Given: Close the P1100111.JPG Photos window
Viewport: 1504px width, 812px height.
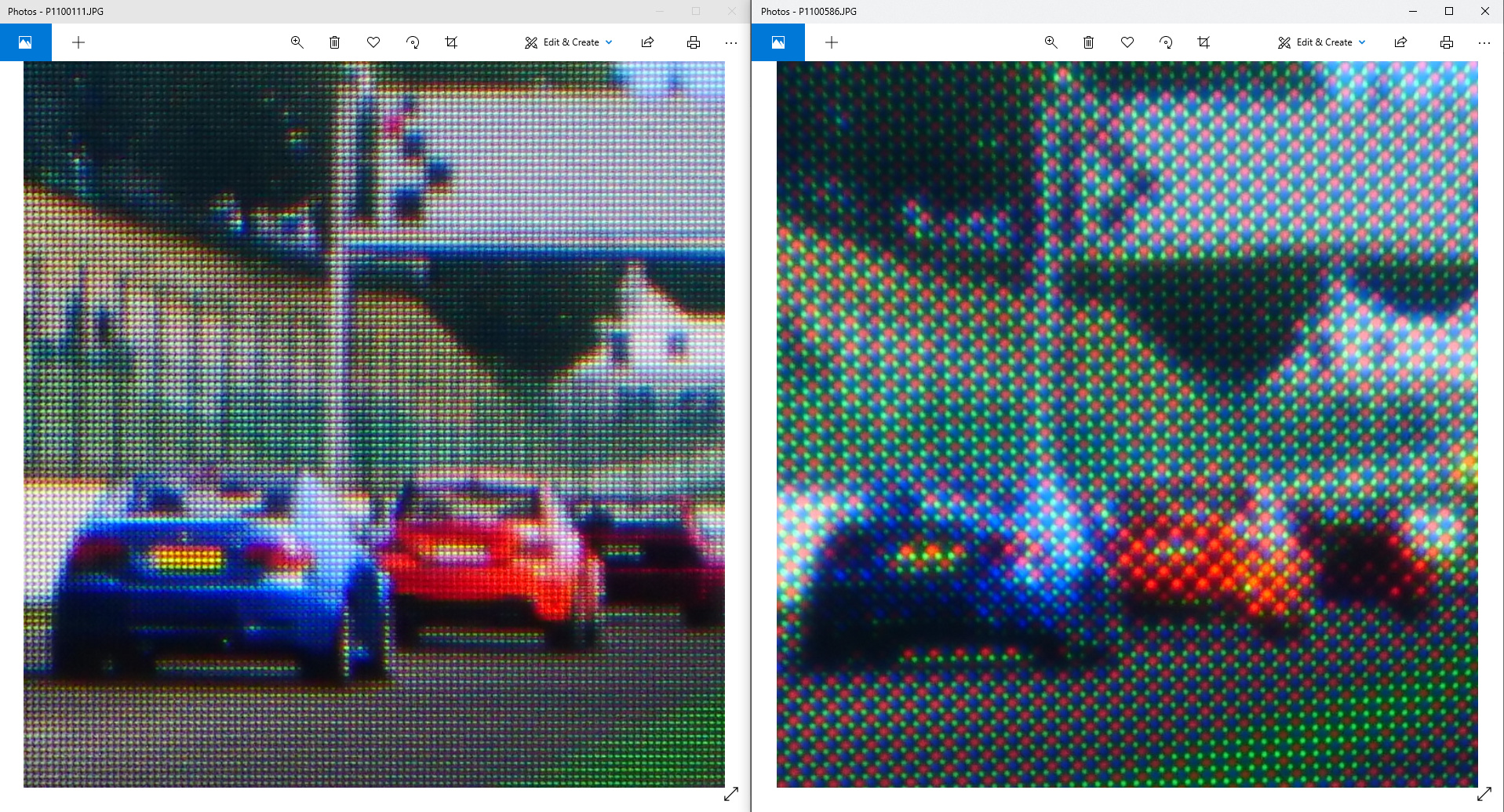Looking at the screenshot, I should [732, 11].
